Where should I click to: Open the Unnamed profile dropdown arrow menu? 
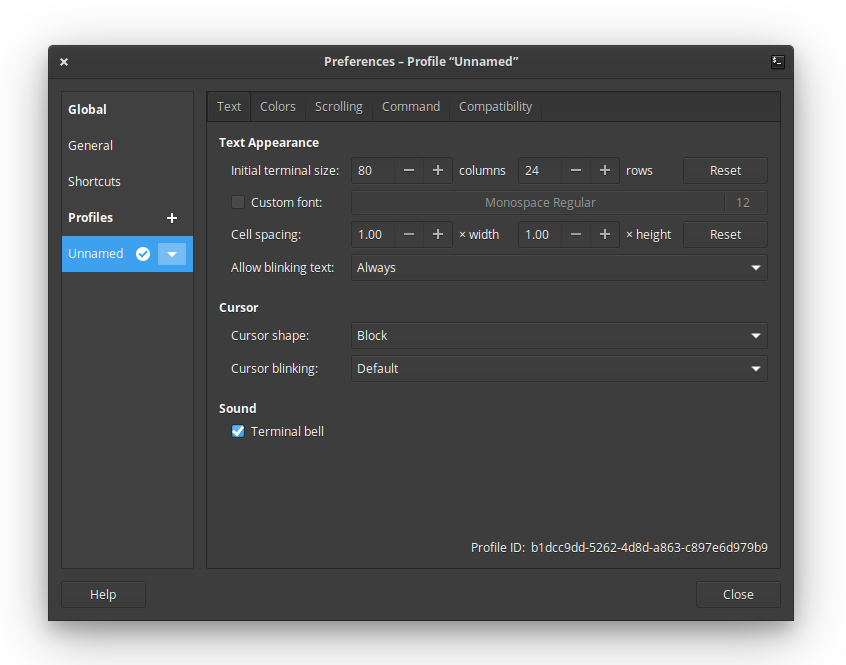(x=172, y=254)
